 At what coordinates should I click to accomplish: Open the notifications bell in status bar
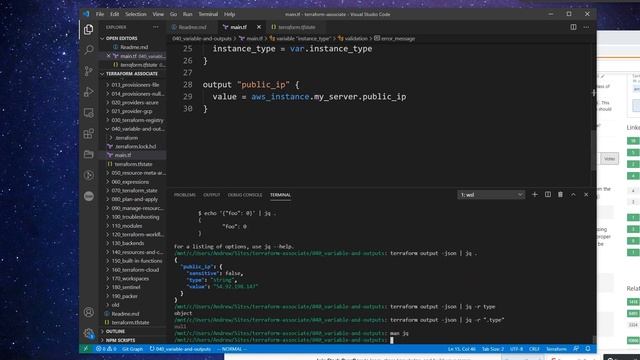(588, 349)
